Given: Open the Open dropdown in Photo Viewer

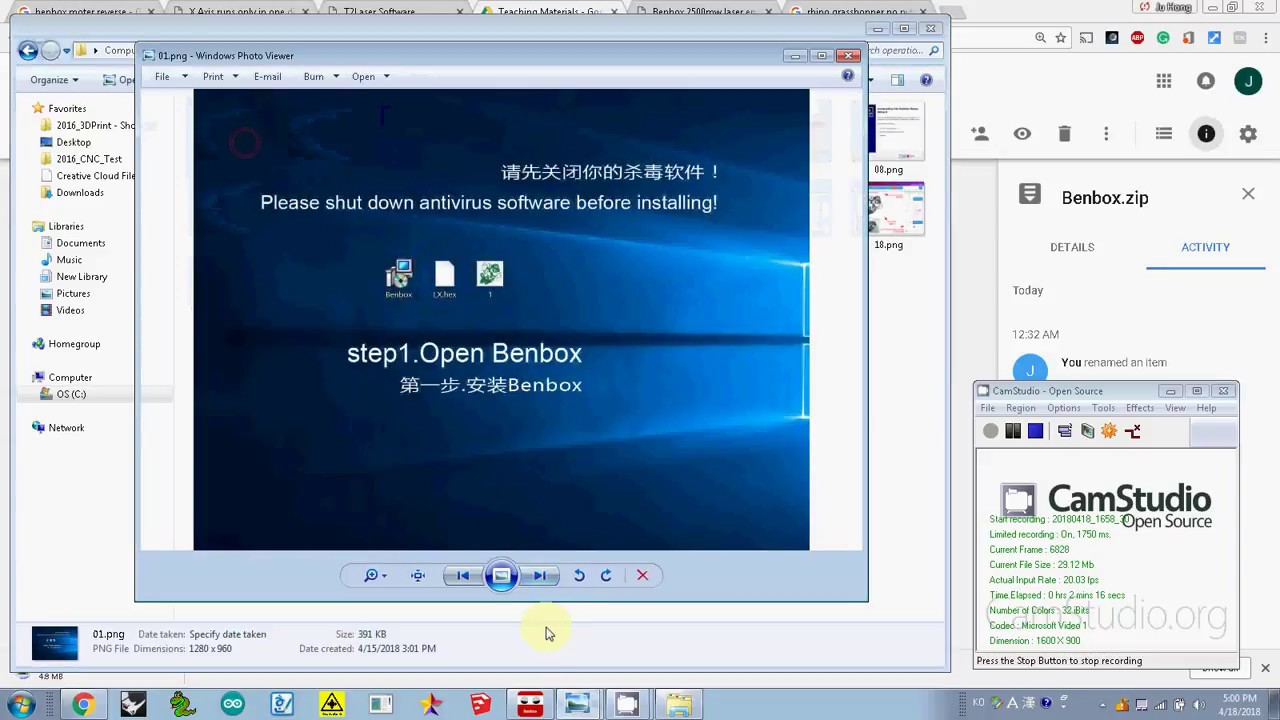Looking at the screenshot, I should tap(370, 76).
